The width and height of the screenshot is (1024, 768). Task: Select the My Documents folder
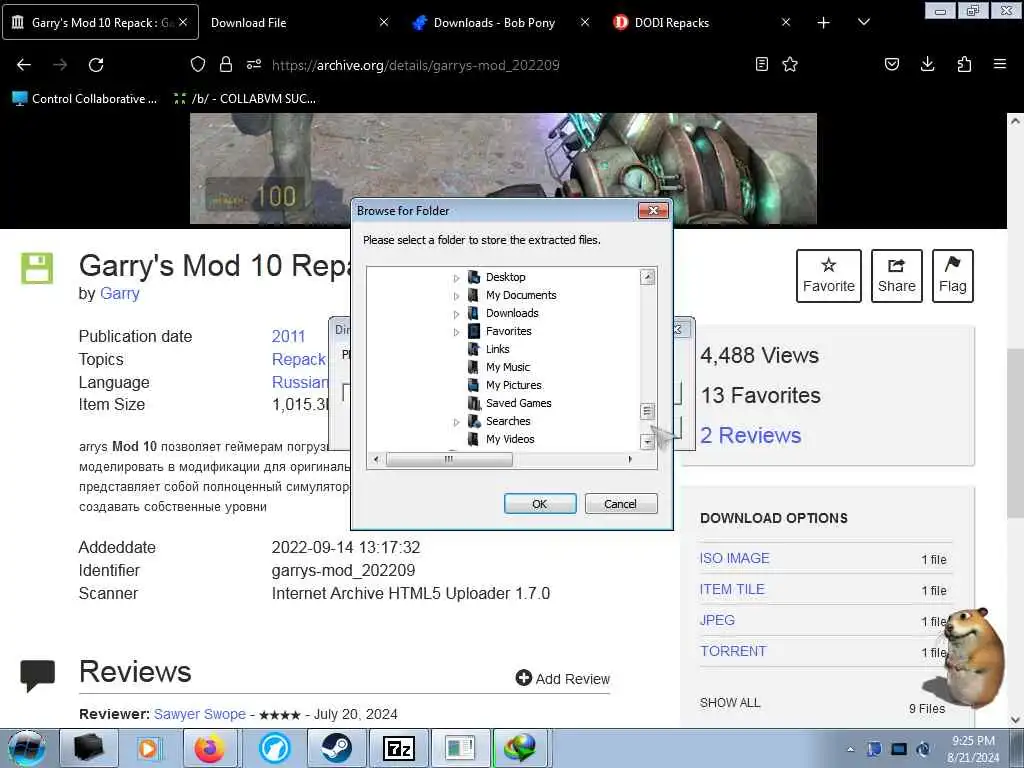click(x=520, y=295)
